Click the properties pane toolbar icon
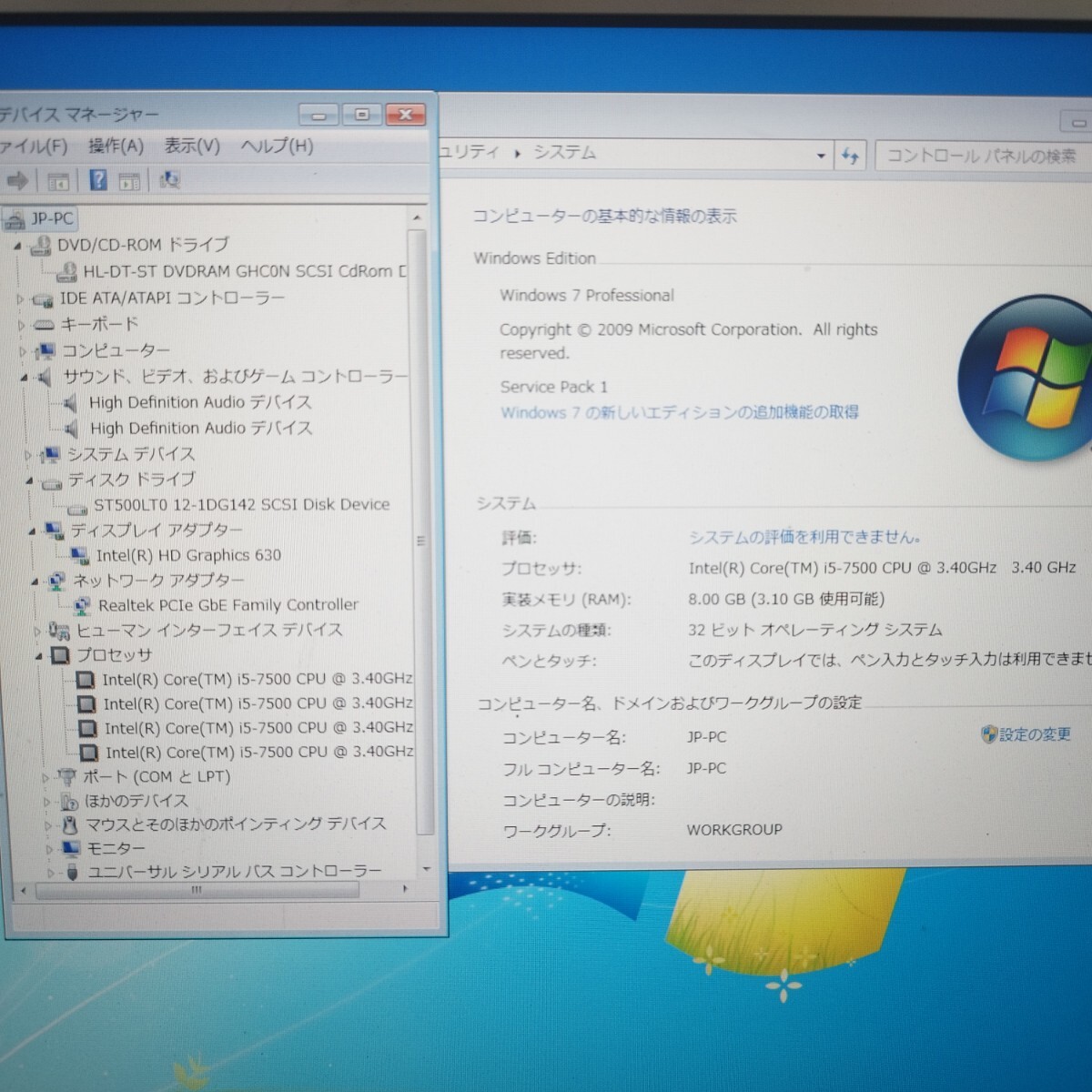Screen dimensions: 1092x1092 tap(129, 181)
